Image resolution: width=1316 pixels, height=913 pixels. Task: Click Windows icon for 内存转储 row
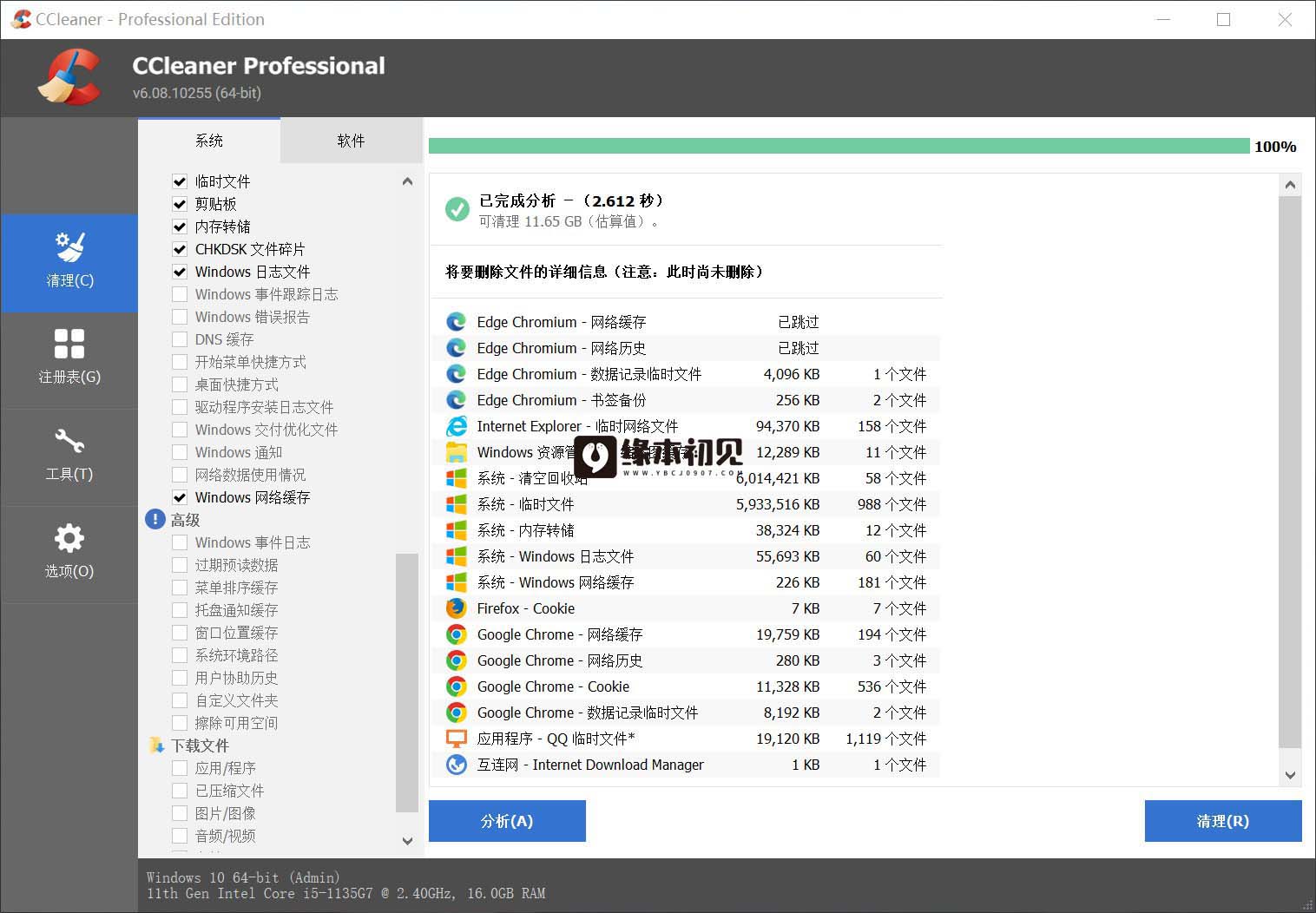tap(456, 530)
